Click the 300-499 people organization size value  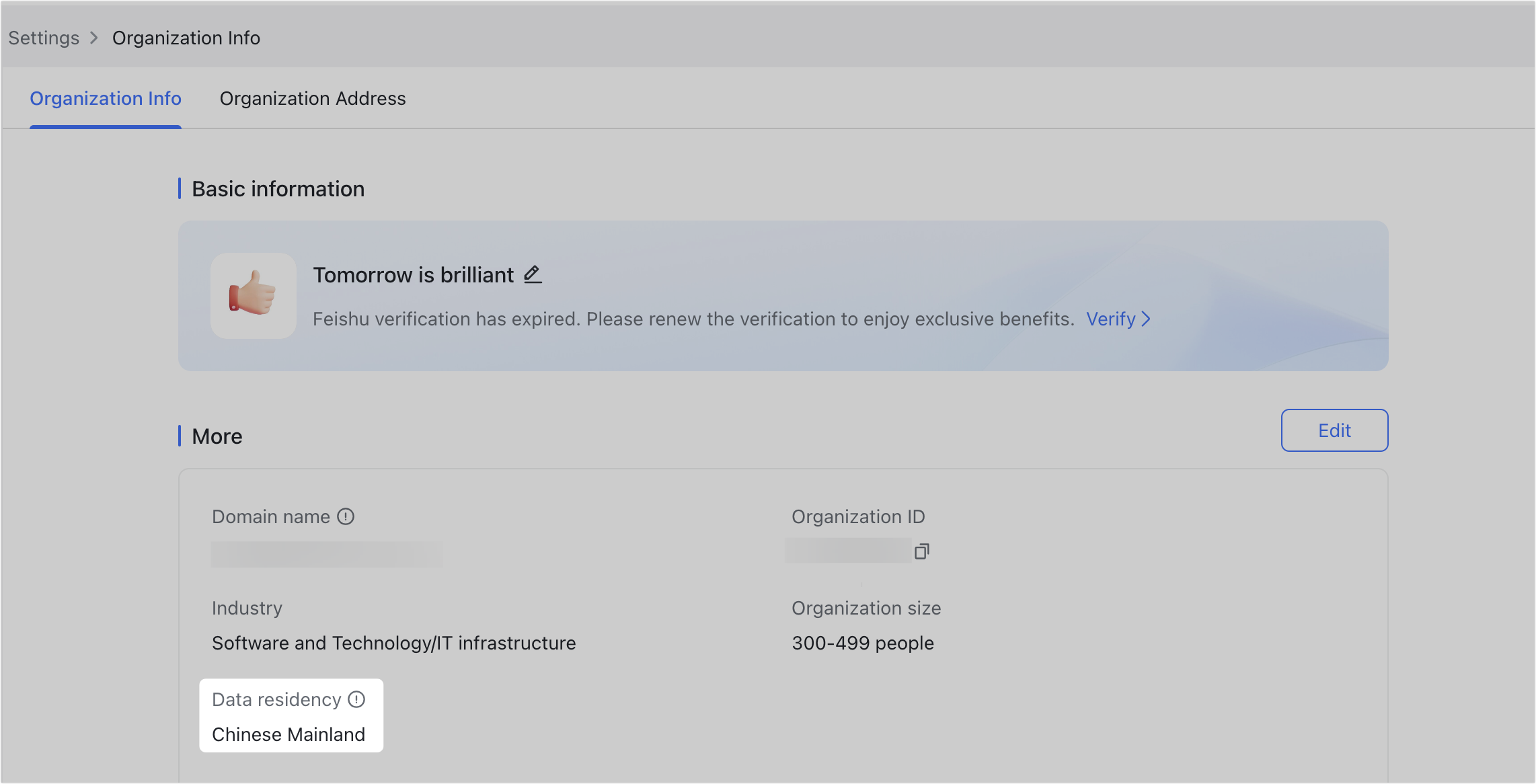click(862, 643)
